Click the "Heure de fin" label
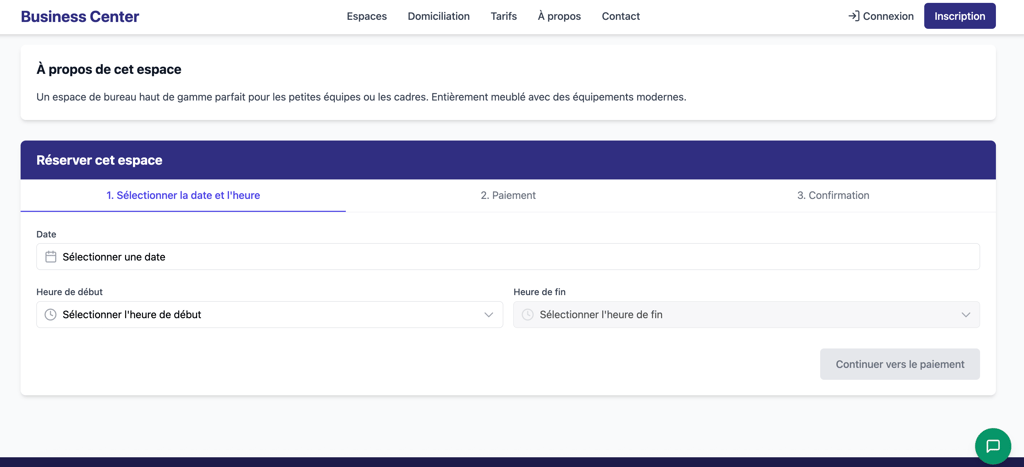This screenshot has width=1024, height=467. pyautogui.click(x=539, y=292)
